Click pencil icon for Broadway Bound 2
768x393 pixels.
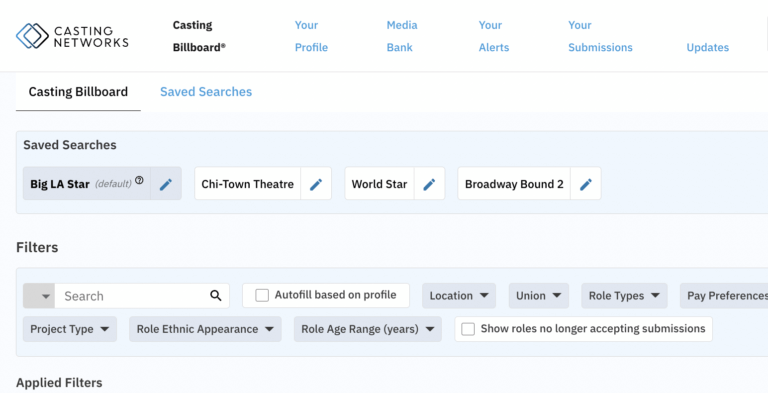point(586,184)
